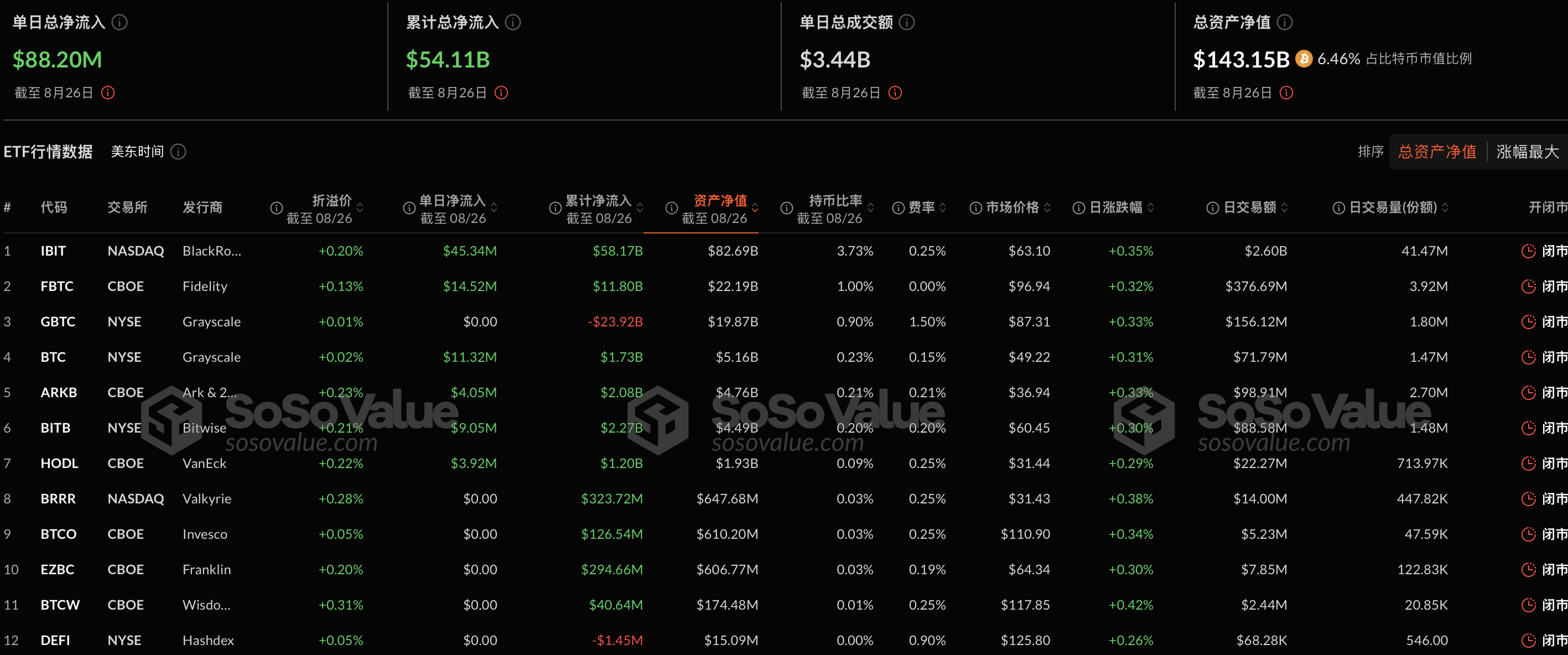
Task: Open the FBTC ticker link
Action: pyautogui.click(x=56, y=286)
